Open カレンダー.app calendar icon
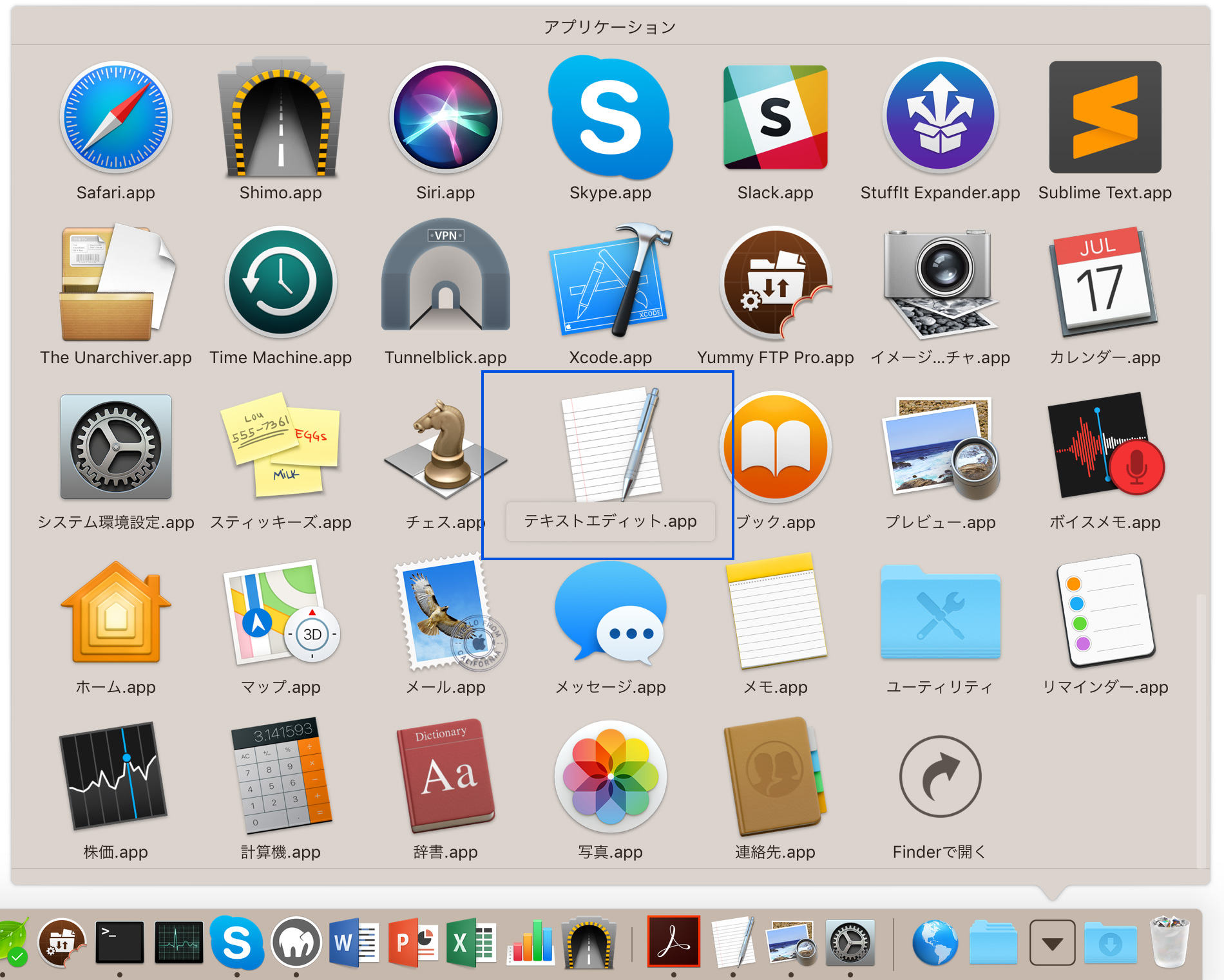Viewport: 1224px width, 980px height. [x=1105, y=283]
